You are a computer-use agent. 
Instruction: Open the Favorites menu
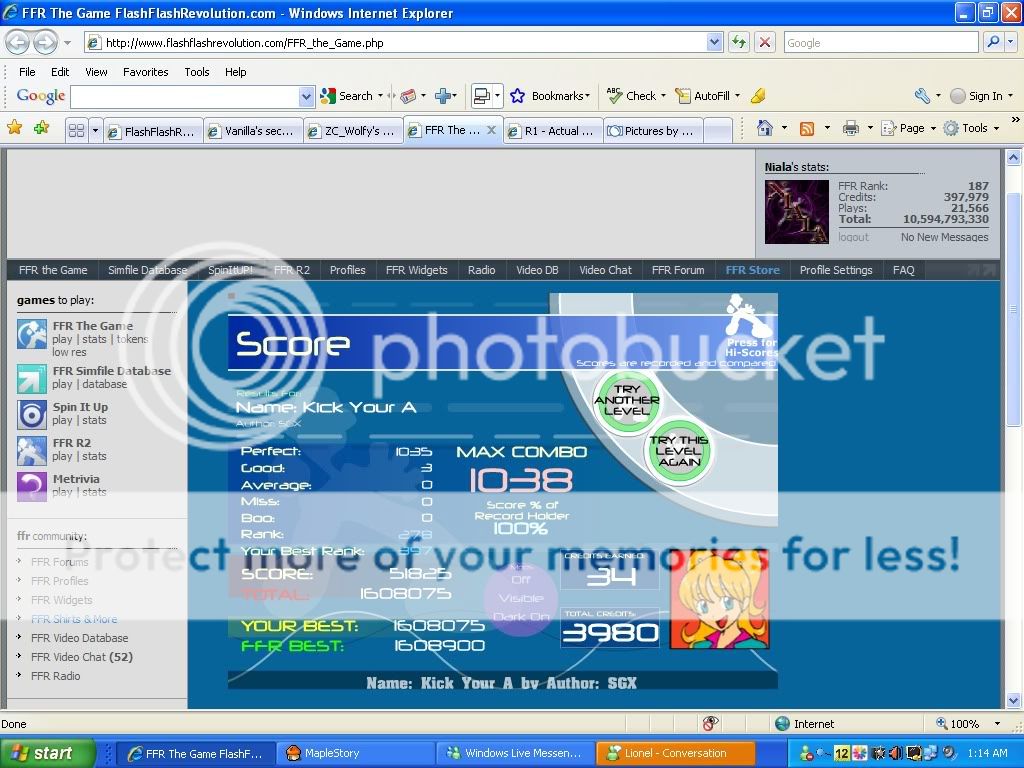pos(145,72)
